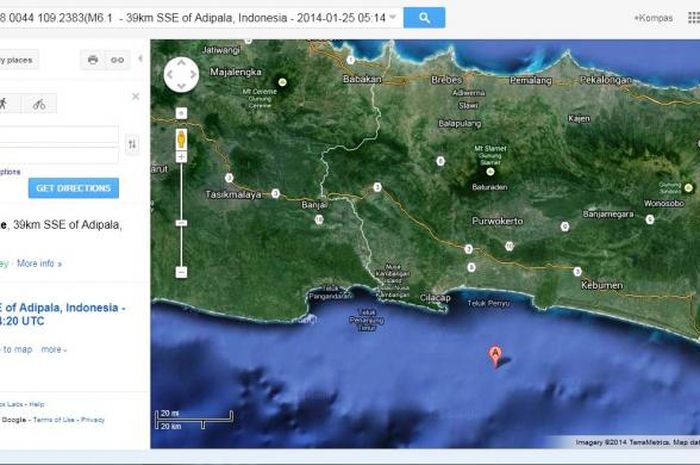Click the Banjarnegara map label
The height and width of the screenshot is (465, 700).
608,214
